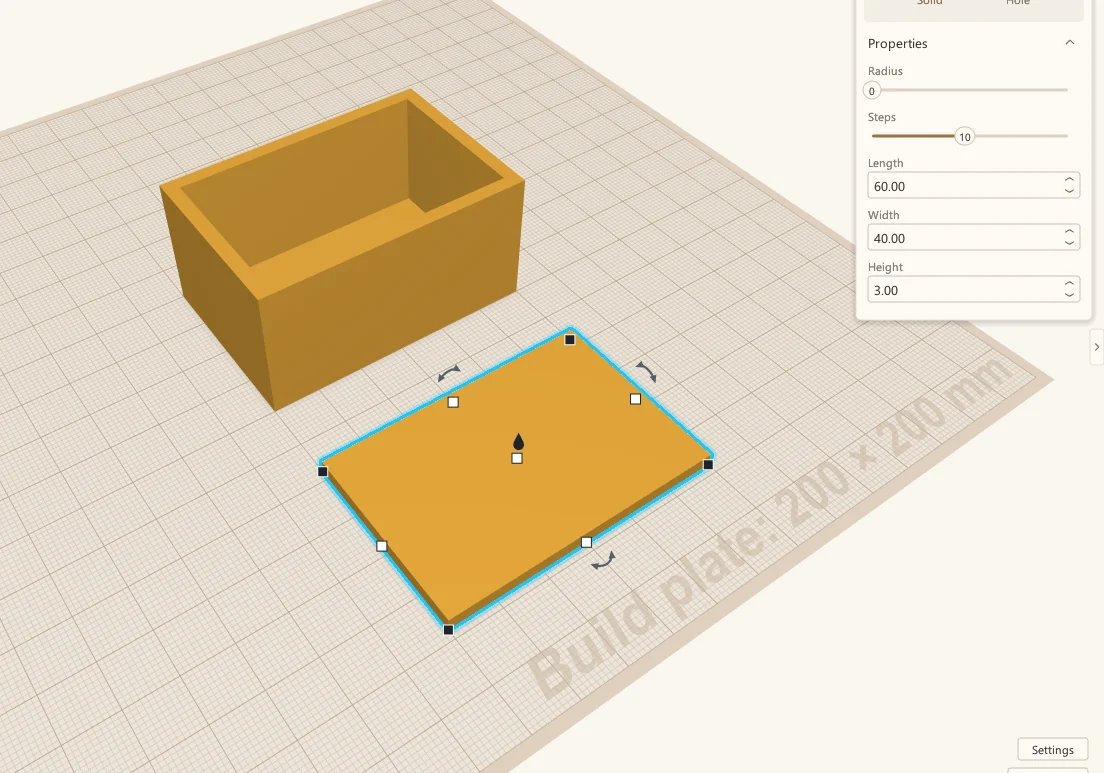The height and width of the screenshot is (773, 1104).
Task: Click the Radius label
Action: point(885,71)
